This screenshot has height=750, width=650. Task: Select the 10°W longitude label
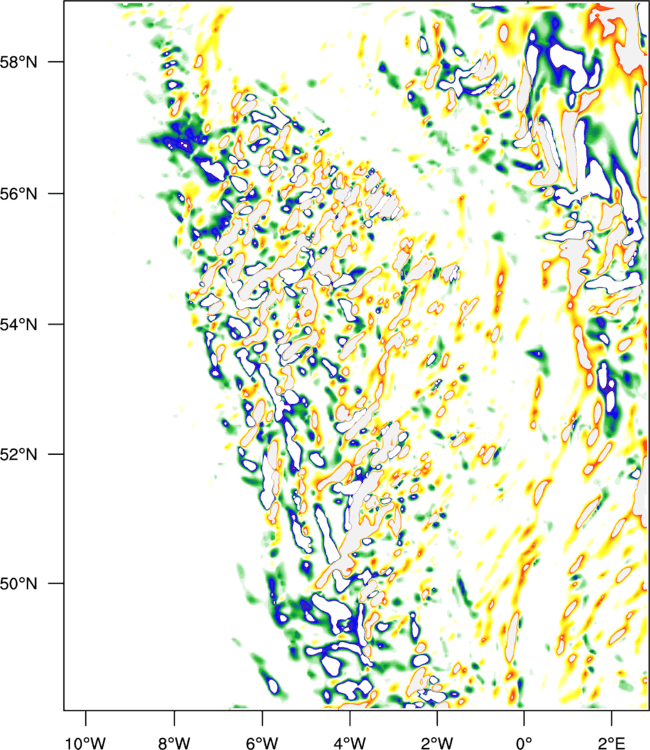(x=85, y=742)
